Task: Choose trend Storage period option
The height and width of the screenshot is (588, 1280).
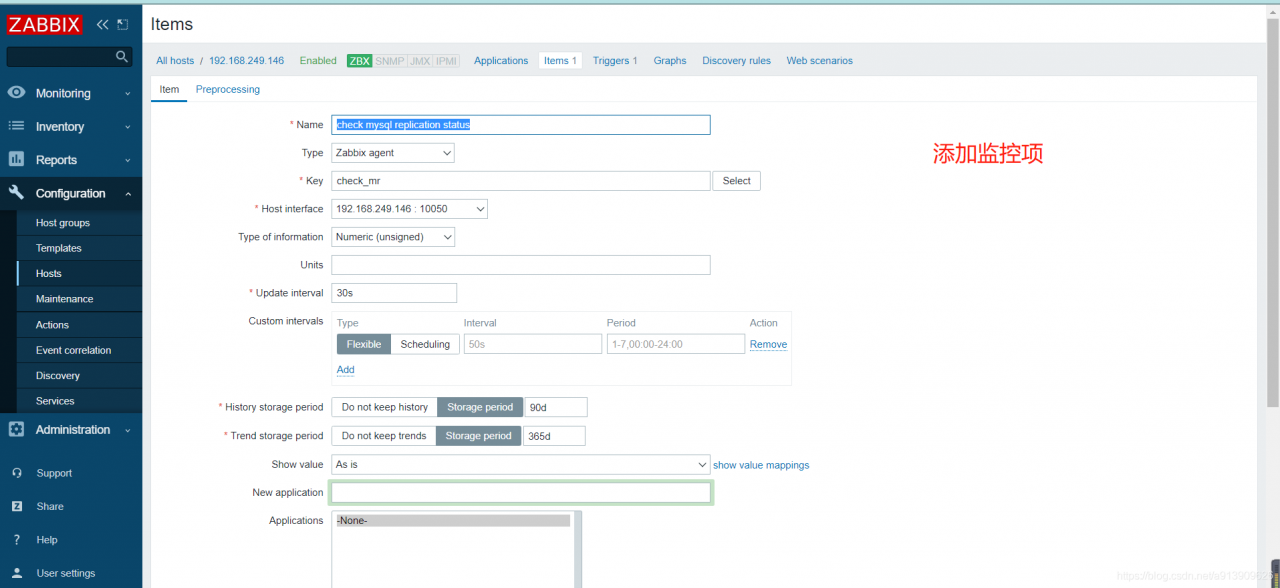Action: (x=478, y=436)
